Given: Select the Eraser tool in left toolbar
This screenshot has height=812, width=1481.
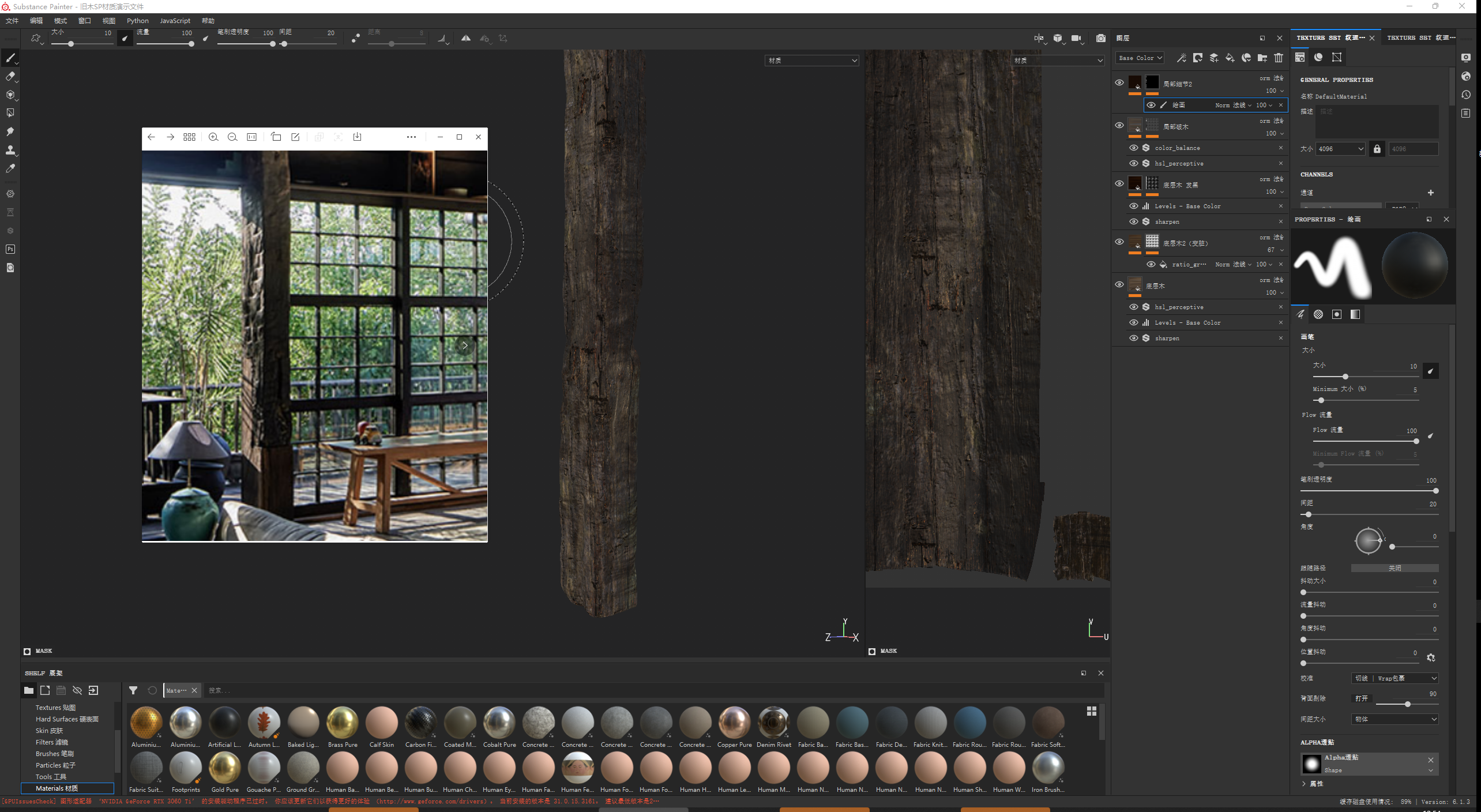Looking at the screenshot, I should click(x=10, y=76).
